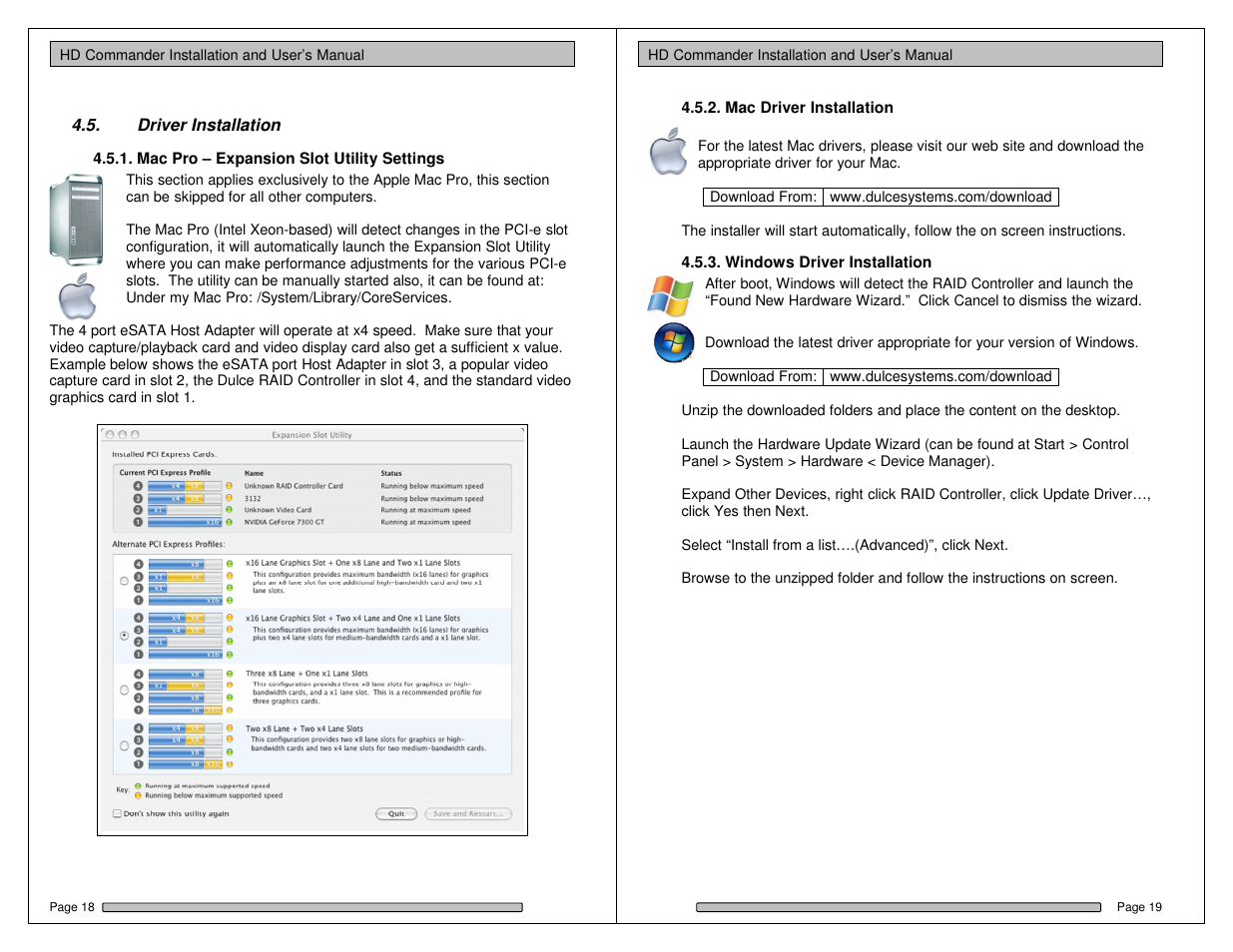This screenshot has width=1233, height=952.
Task: Click the x16 lane bar for NVIDIA GeForce slot
Action: (185, 522)
